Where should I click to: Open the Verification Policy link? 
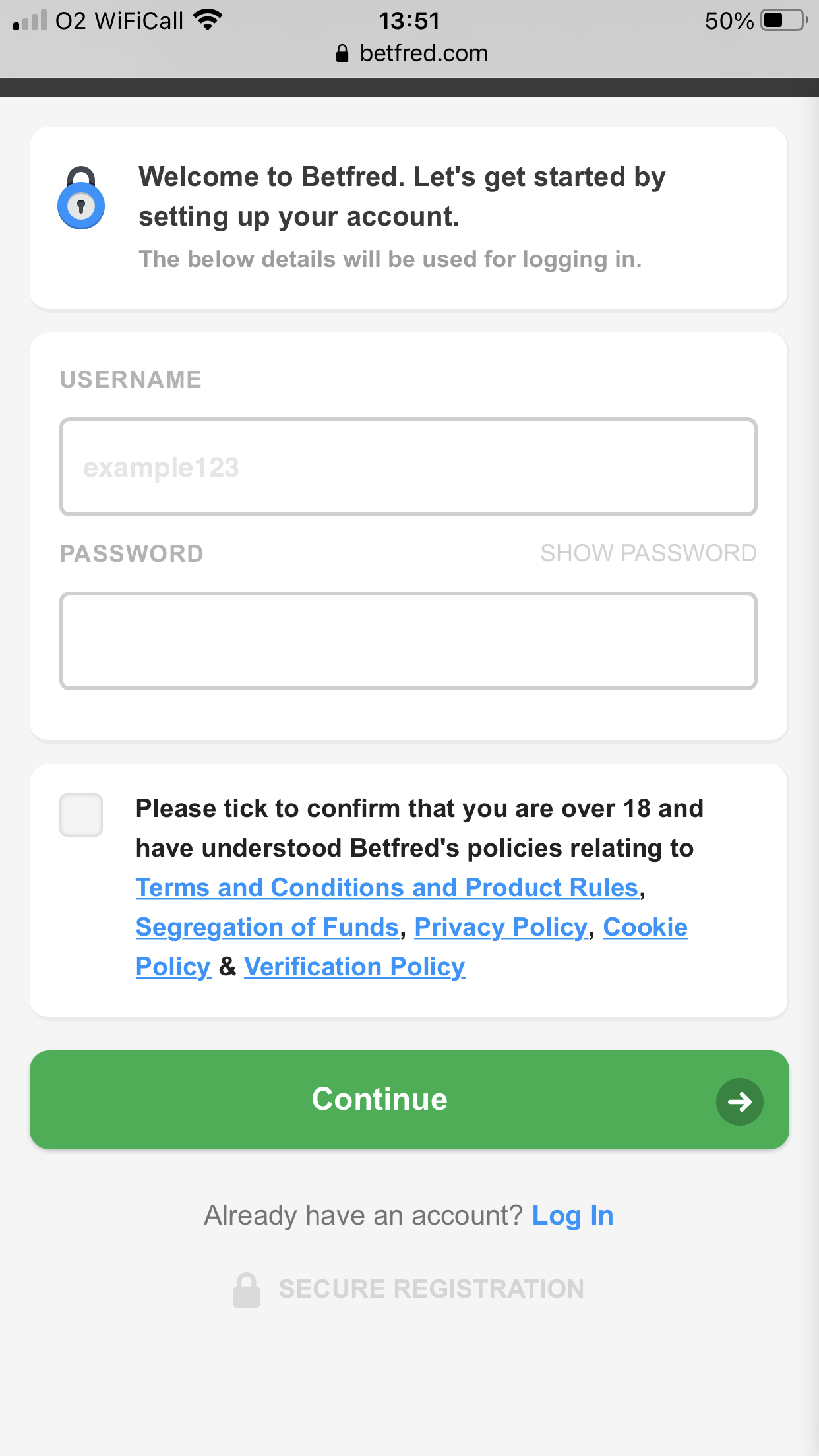[x=355, y=967]
